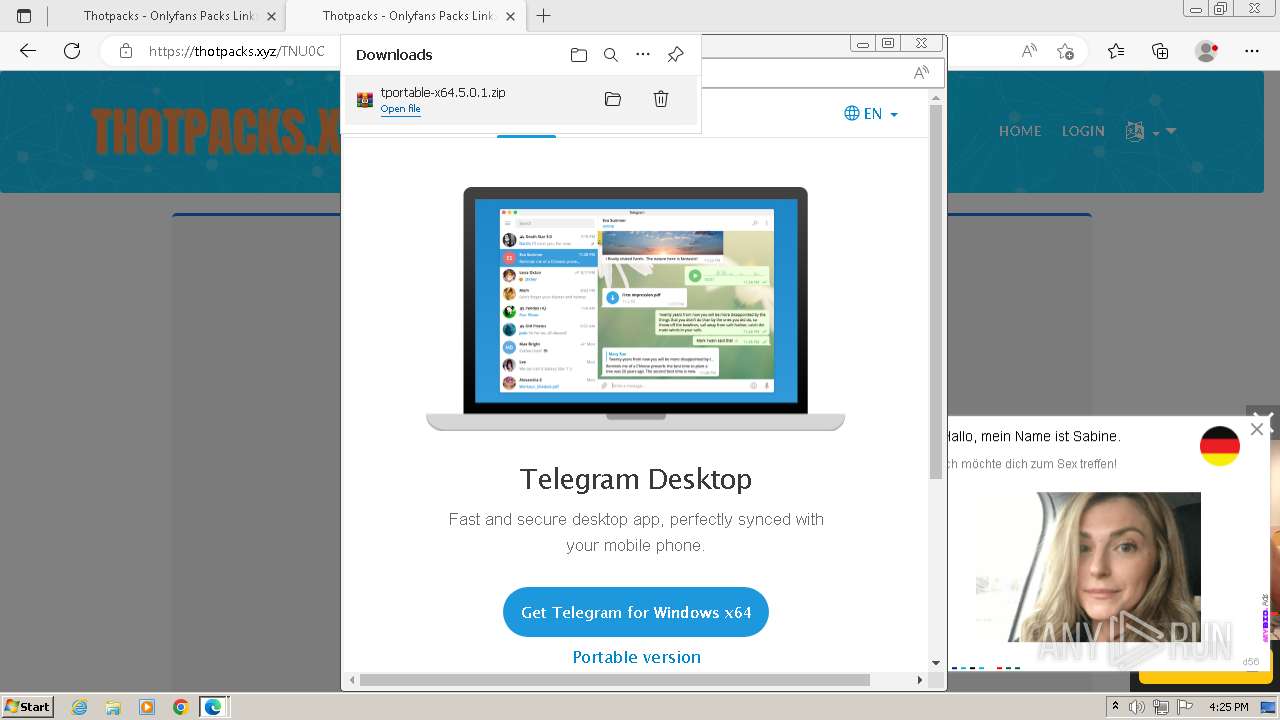Open the Edge profile avatar
The width and height of the screenshot is (1280, 720).
[1207, 51]
